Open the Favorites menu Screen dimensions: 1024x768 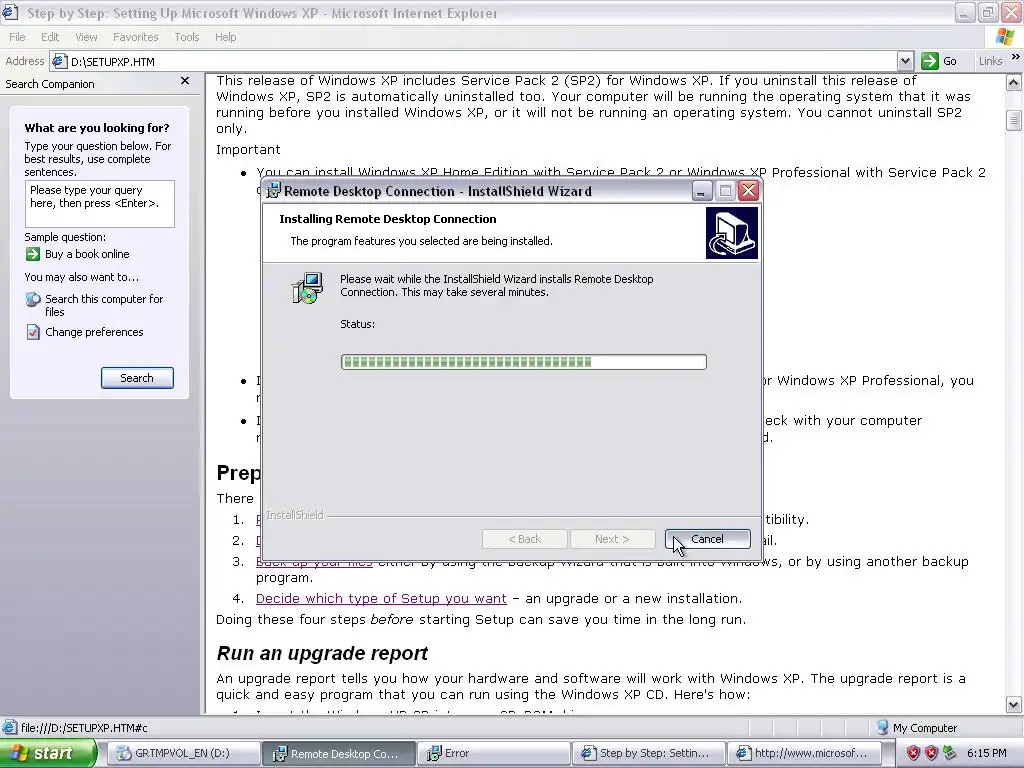click(x=135, y=37)
